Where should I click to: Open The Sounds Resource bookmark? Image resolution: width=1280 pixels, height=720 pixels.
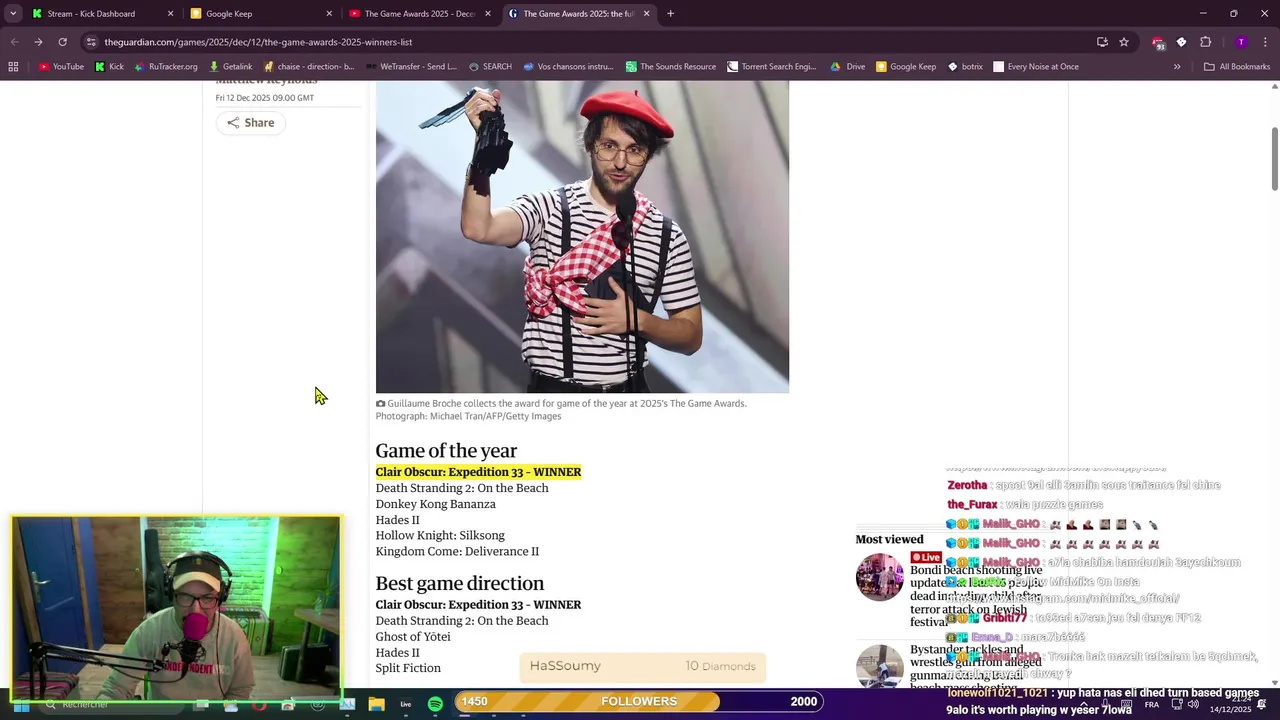click(x=671, y=67)
